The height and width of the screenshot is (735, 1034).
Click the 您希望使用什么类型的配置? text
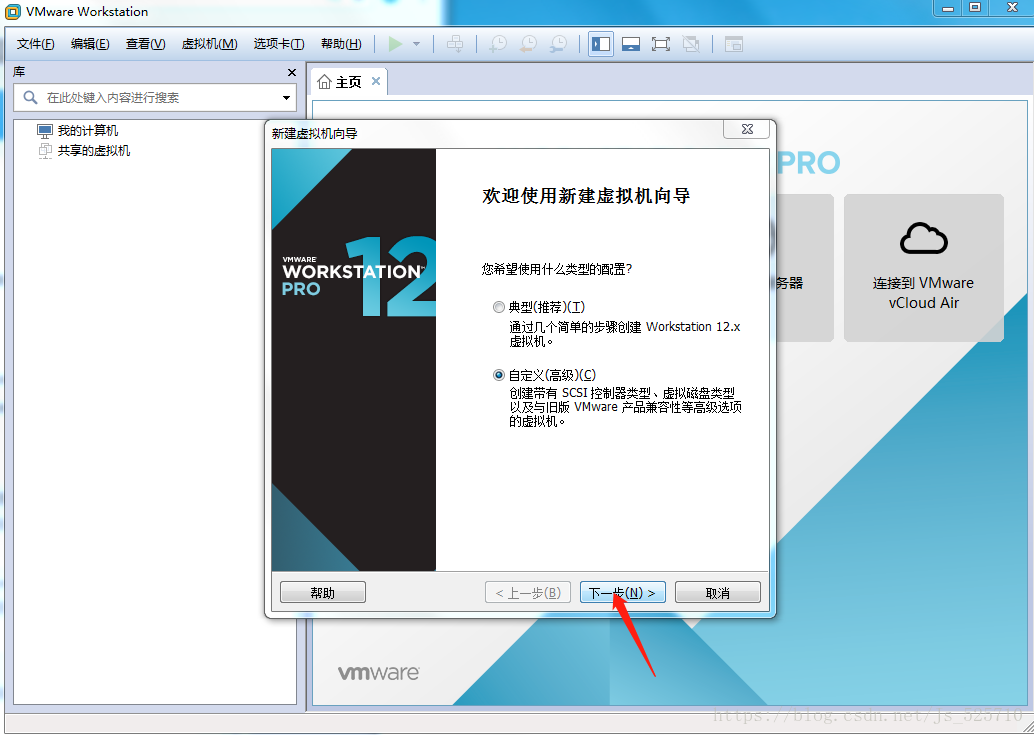click(x=557, y=269)
